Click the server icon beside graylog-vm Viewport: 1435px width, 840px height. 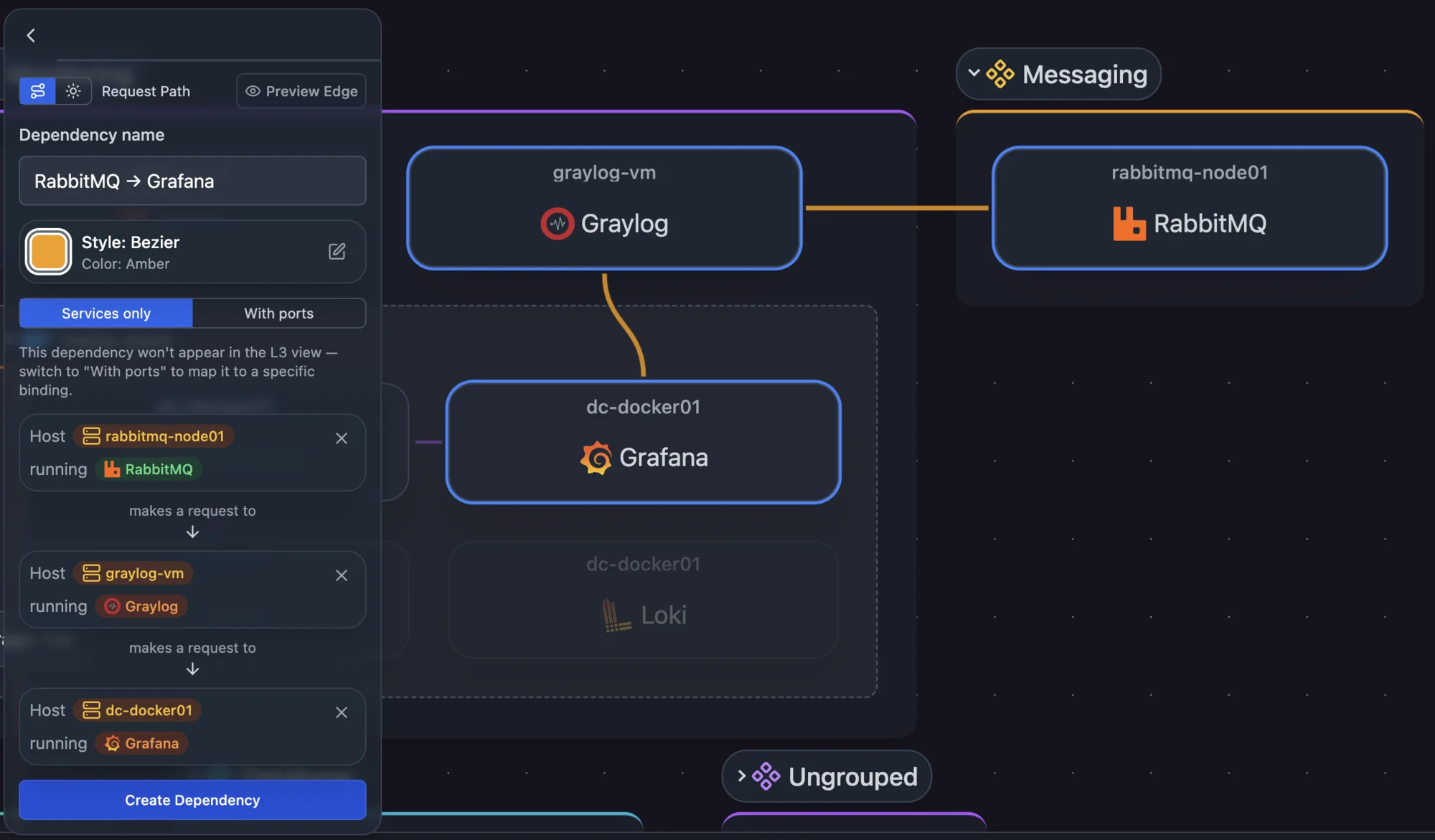pyautogui.click(x=91, y=573)
